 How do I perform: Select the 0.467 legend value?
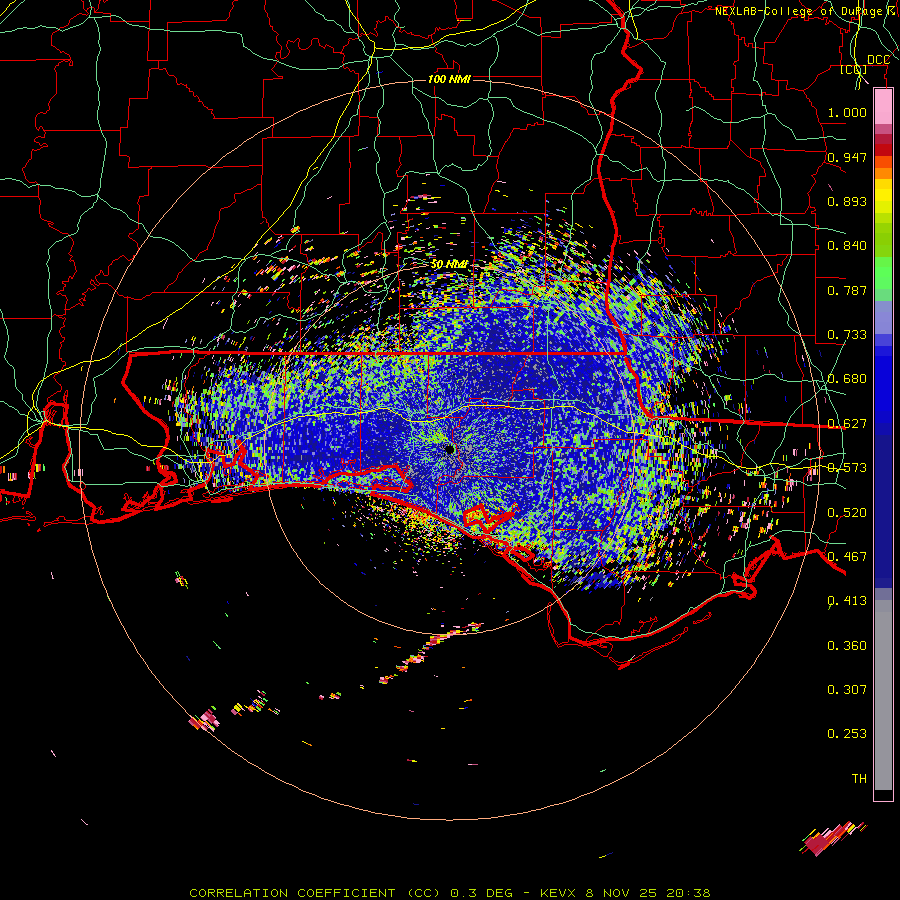[847, 556]
